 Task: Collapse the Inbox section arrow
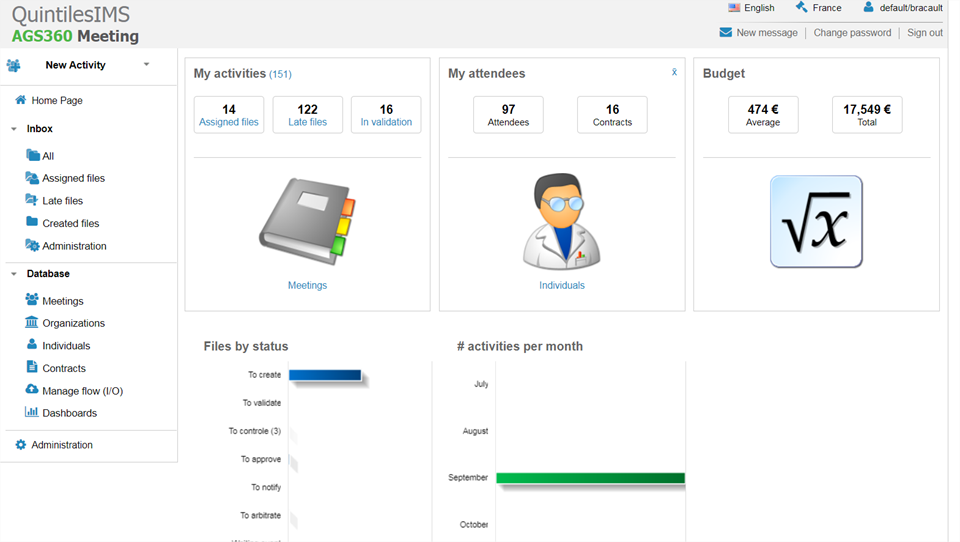tap(14, 129)
